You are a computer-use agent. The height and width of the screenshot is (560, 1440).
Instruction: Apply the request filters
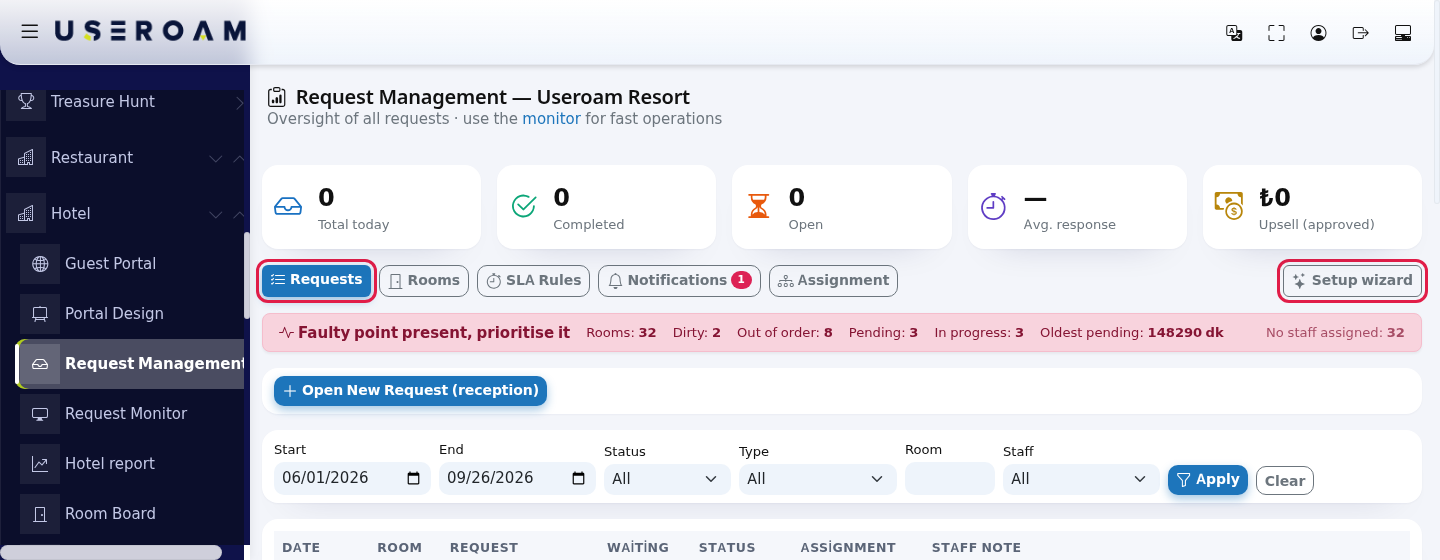pos(1208,480)
